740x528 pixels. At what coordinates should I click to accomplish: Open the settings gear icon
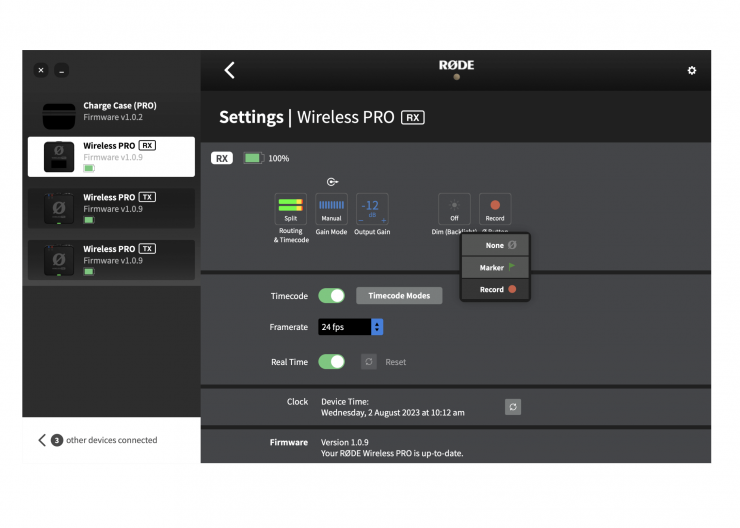coord(691,71)
